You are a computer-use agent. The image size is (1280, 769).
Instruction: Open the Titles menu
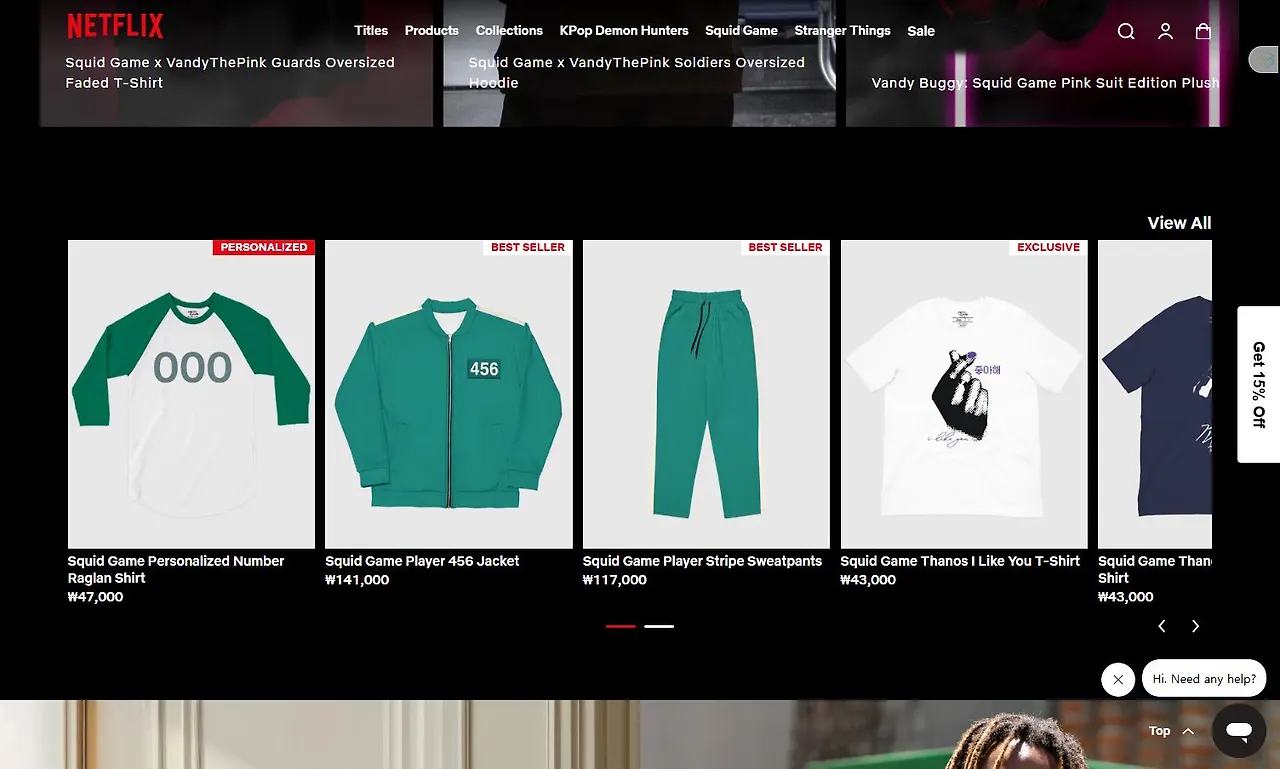371,30
